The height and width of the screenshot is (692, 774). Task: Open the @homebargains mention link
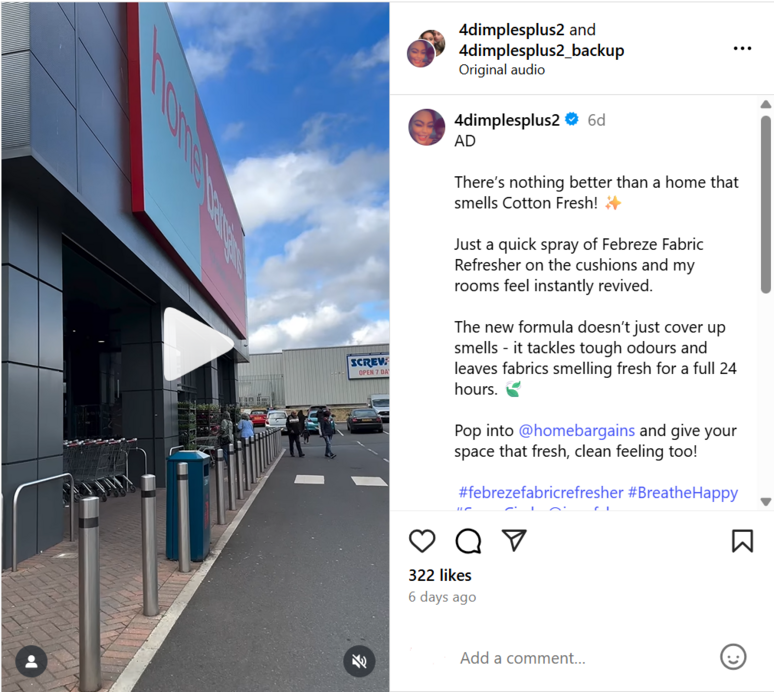pos(577,430)
